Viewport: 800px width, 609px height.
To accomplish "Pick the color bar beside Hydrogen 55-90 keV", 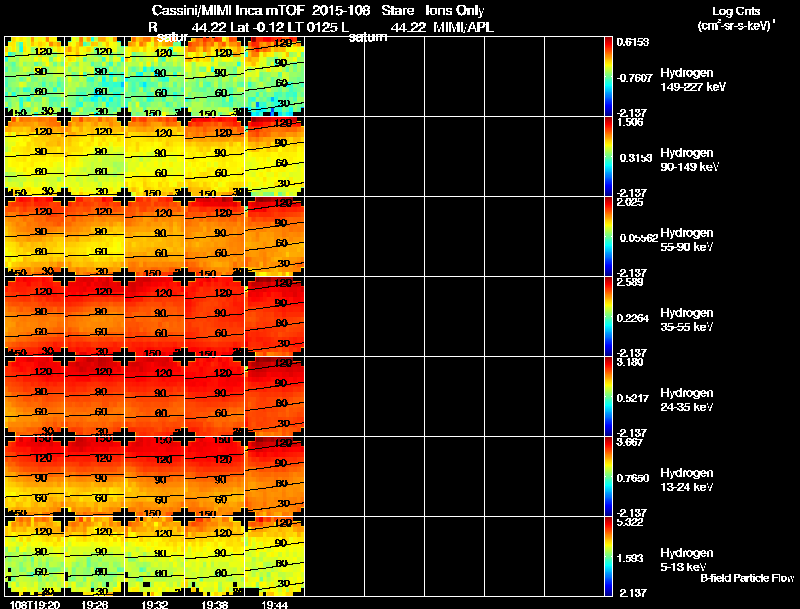I will [608, 236].
